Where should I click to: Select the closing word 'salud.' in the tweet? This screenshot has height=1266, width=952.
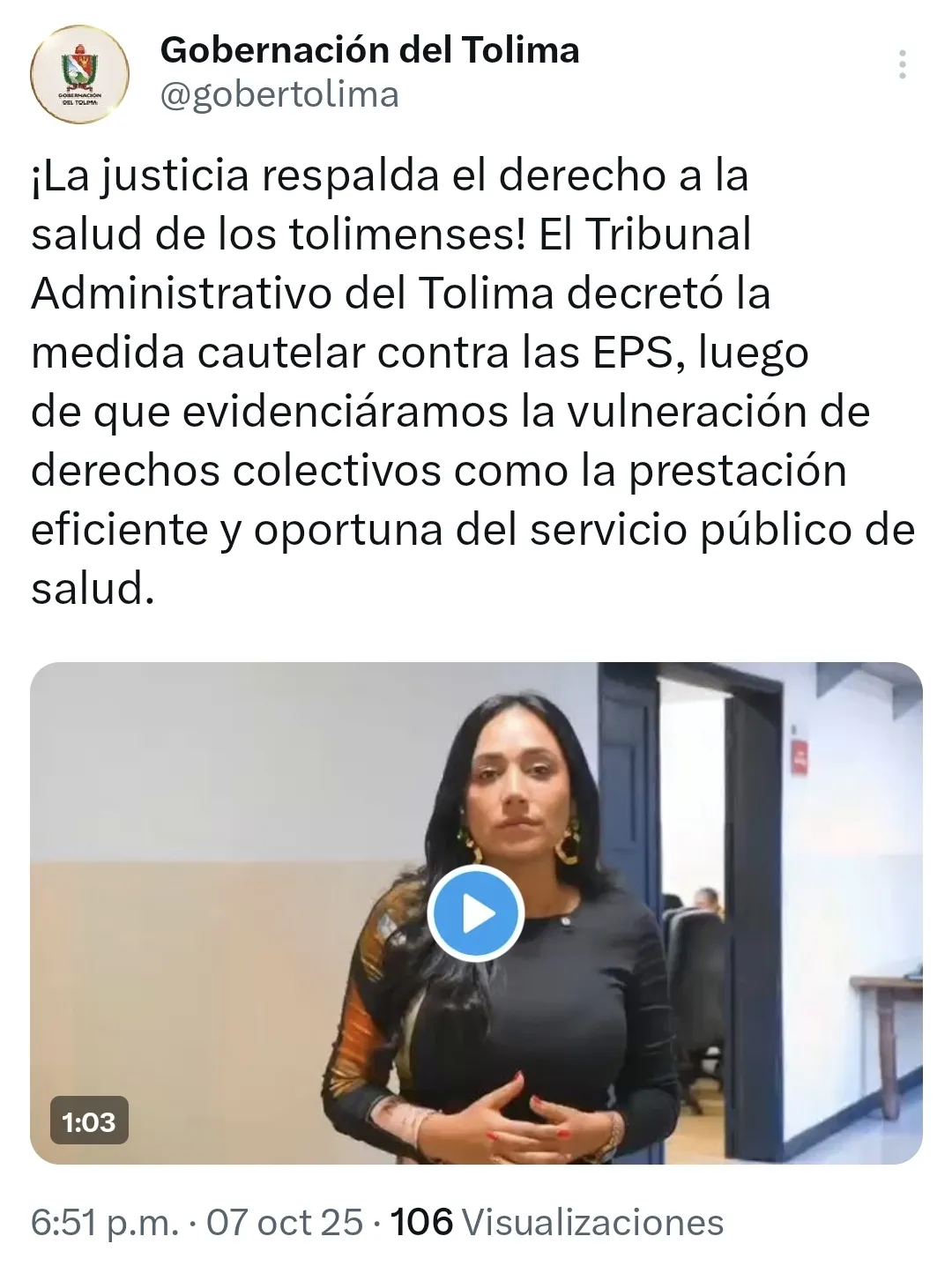(93, 589)
